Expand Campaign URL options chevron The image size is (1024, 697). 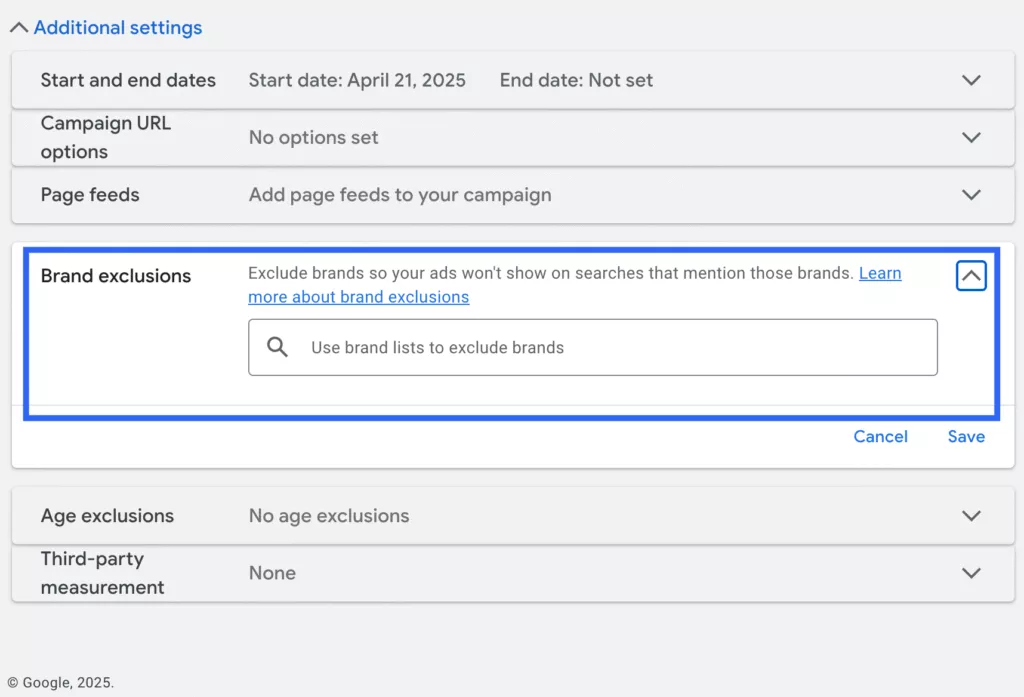[971, 137]
